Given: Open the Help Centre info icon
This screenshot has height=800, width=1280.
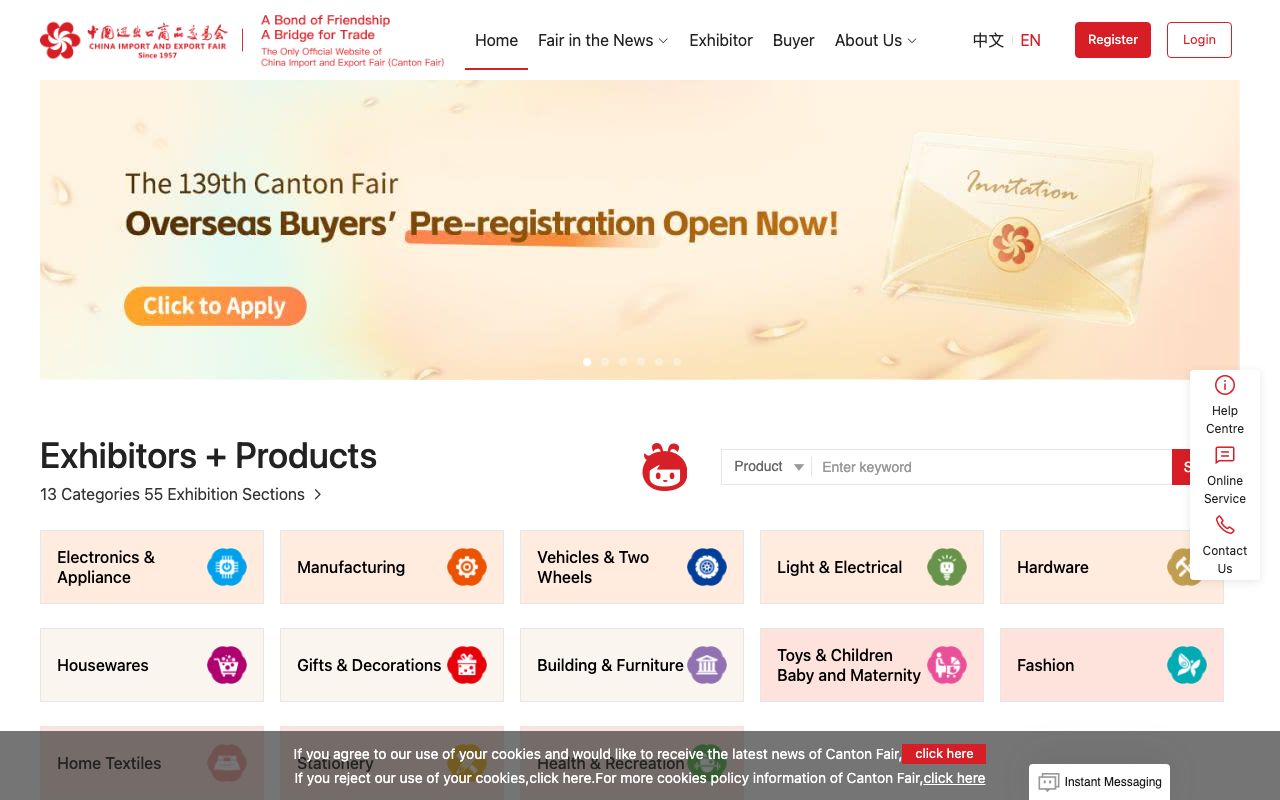Looking at the screenshot, I should (x=1225, y=385).
